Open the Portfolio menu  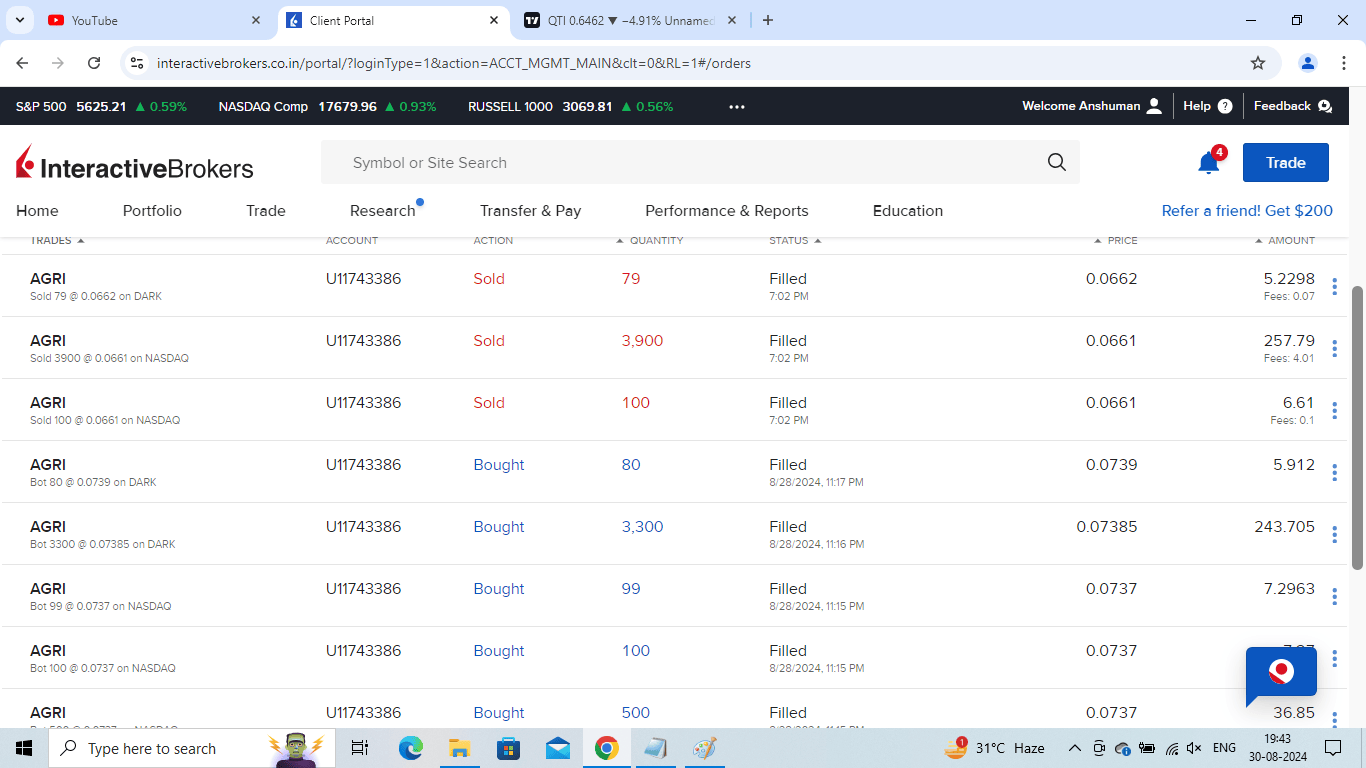(152, 211)
